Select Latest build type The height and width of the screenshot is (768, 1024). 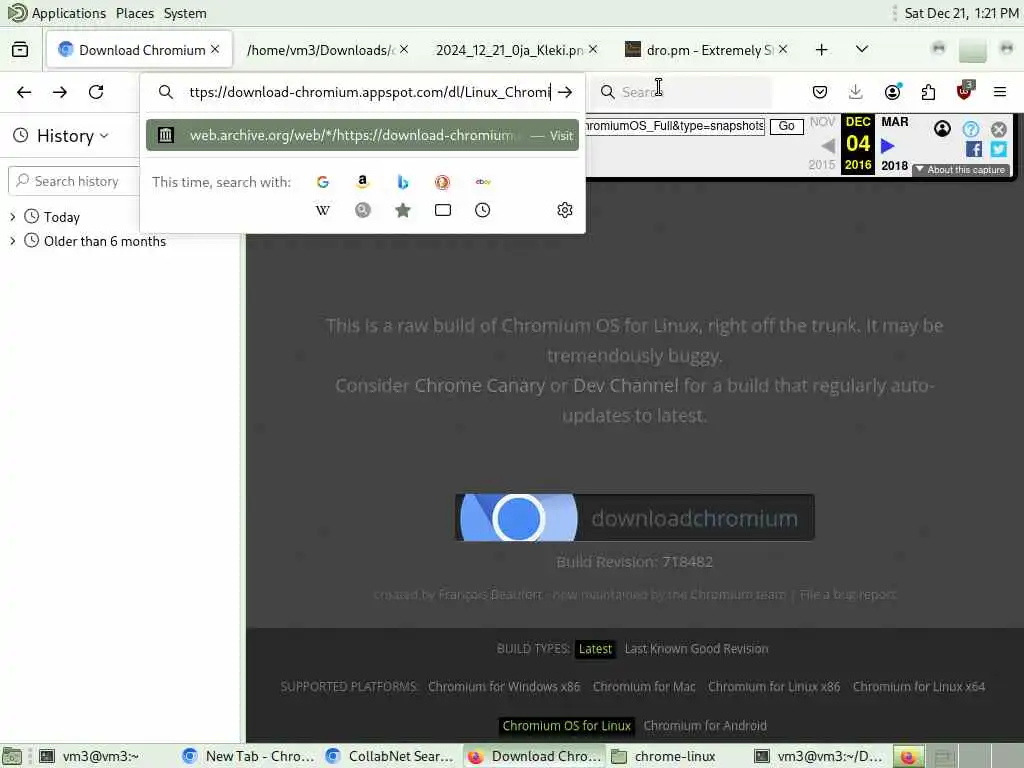tap(596, 649)
